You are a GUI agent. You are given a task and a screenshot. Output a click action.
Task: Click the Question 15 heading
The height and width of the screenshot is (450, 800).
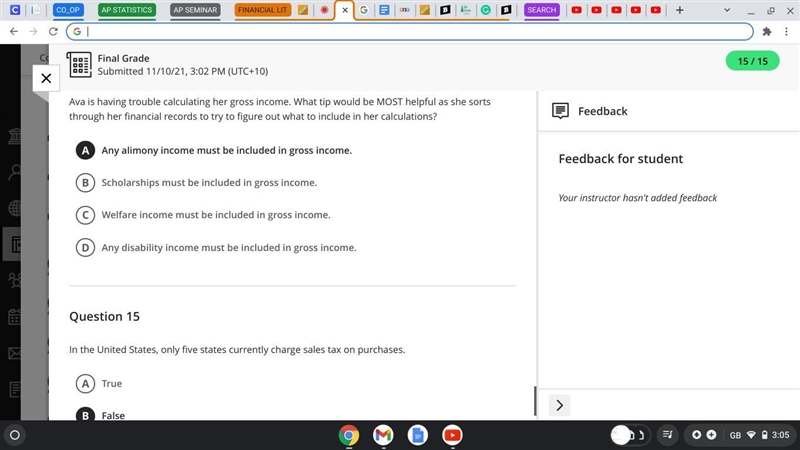click(x=105, y=316)
